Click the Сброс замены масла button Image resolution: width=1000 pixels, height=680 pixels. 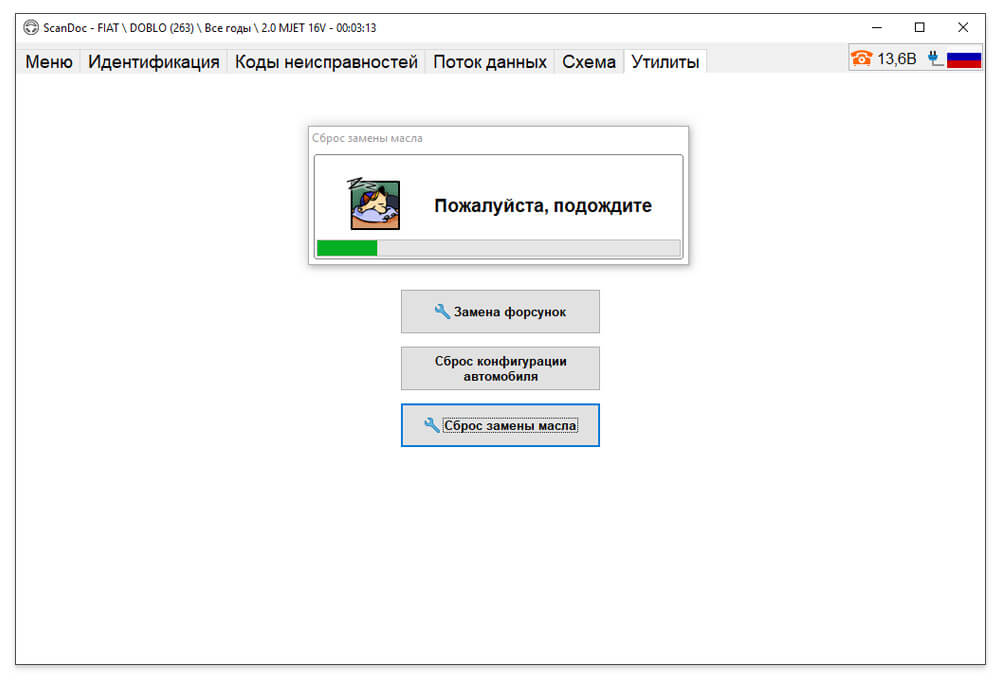tap(500, 425)
